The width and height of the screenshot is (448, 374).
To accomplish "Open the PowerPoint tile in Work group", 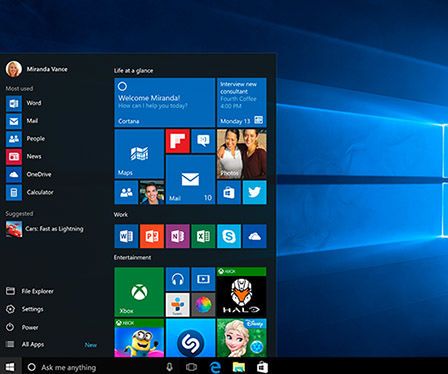I will tap(152, 236).
